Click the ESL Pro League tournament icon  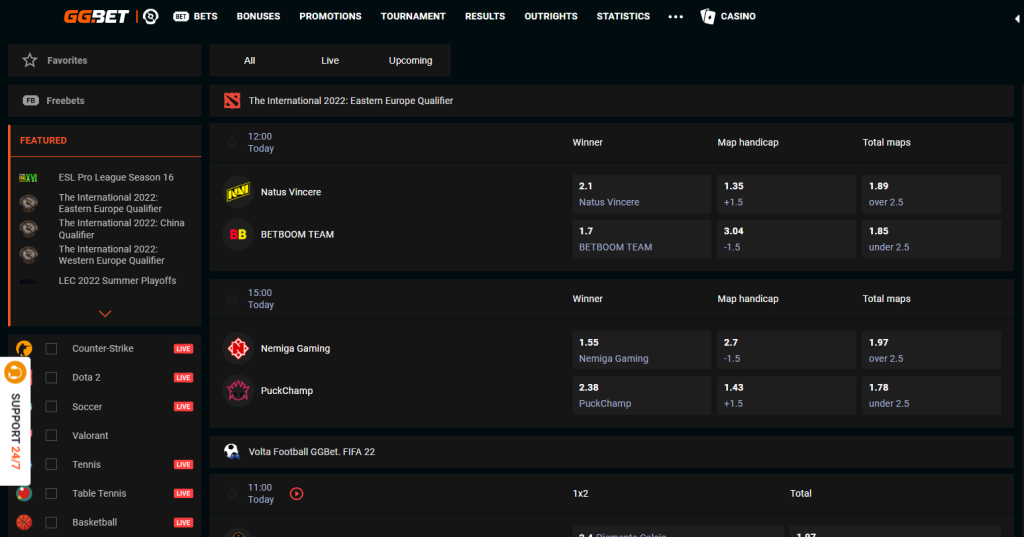[28, 178]
